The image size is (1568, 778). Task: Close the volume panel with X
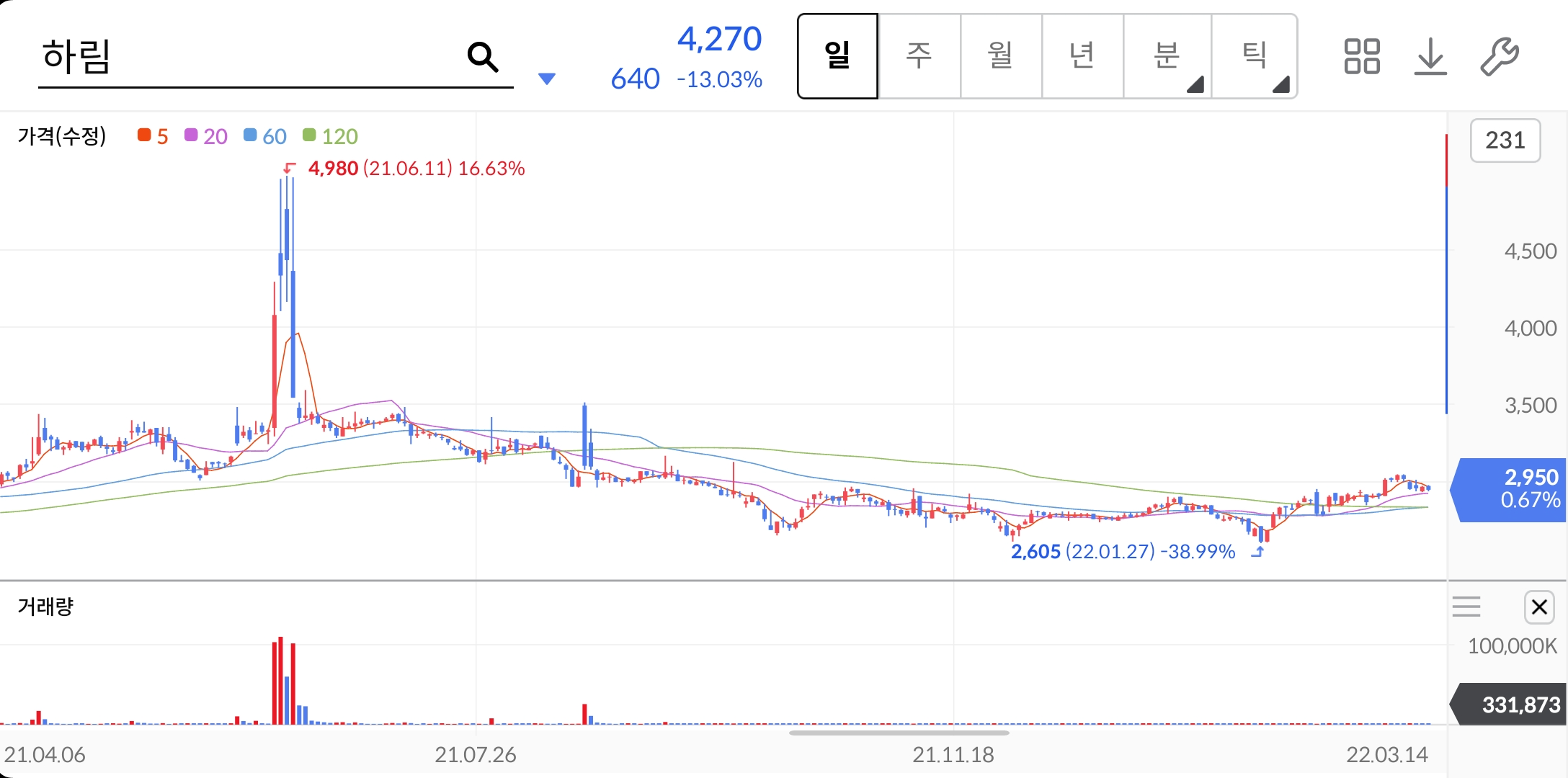tap(1539, 607)
